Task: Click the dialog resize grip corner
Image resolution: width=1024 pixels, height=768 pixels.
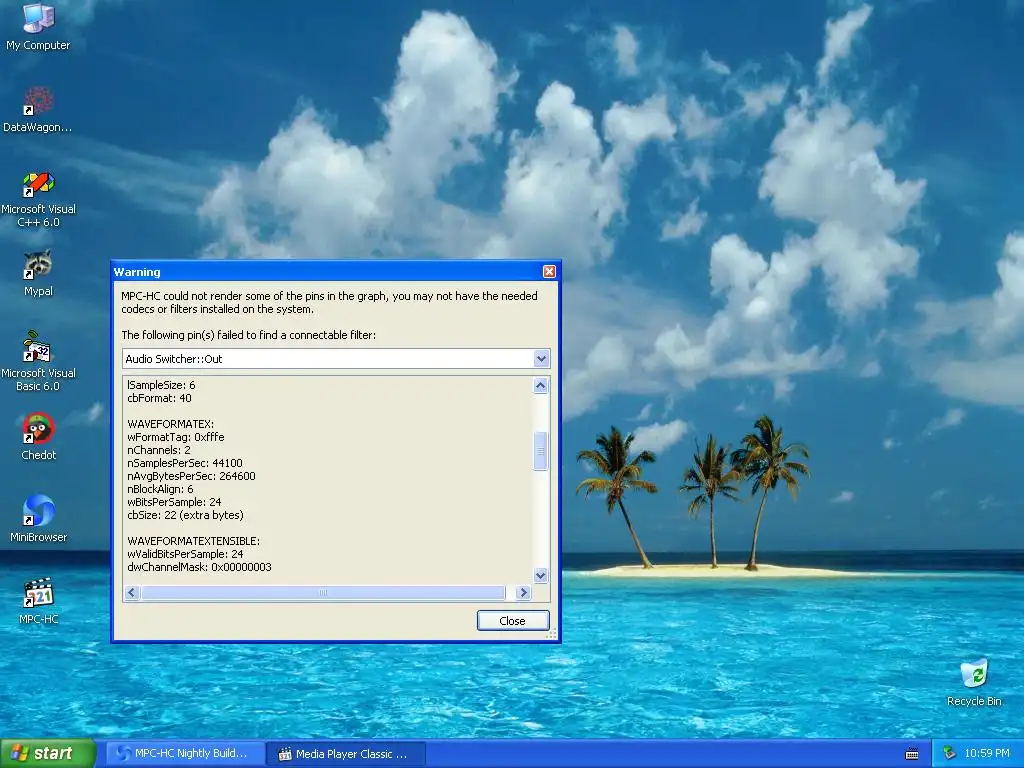Action: [552, 634]
